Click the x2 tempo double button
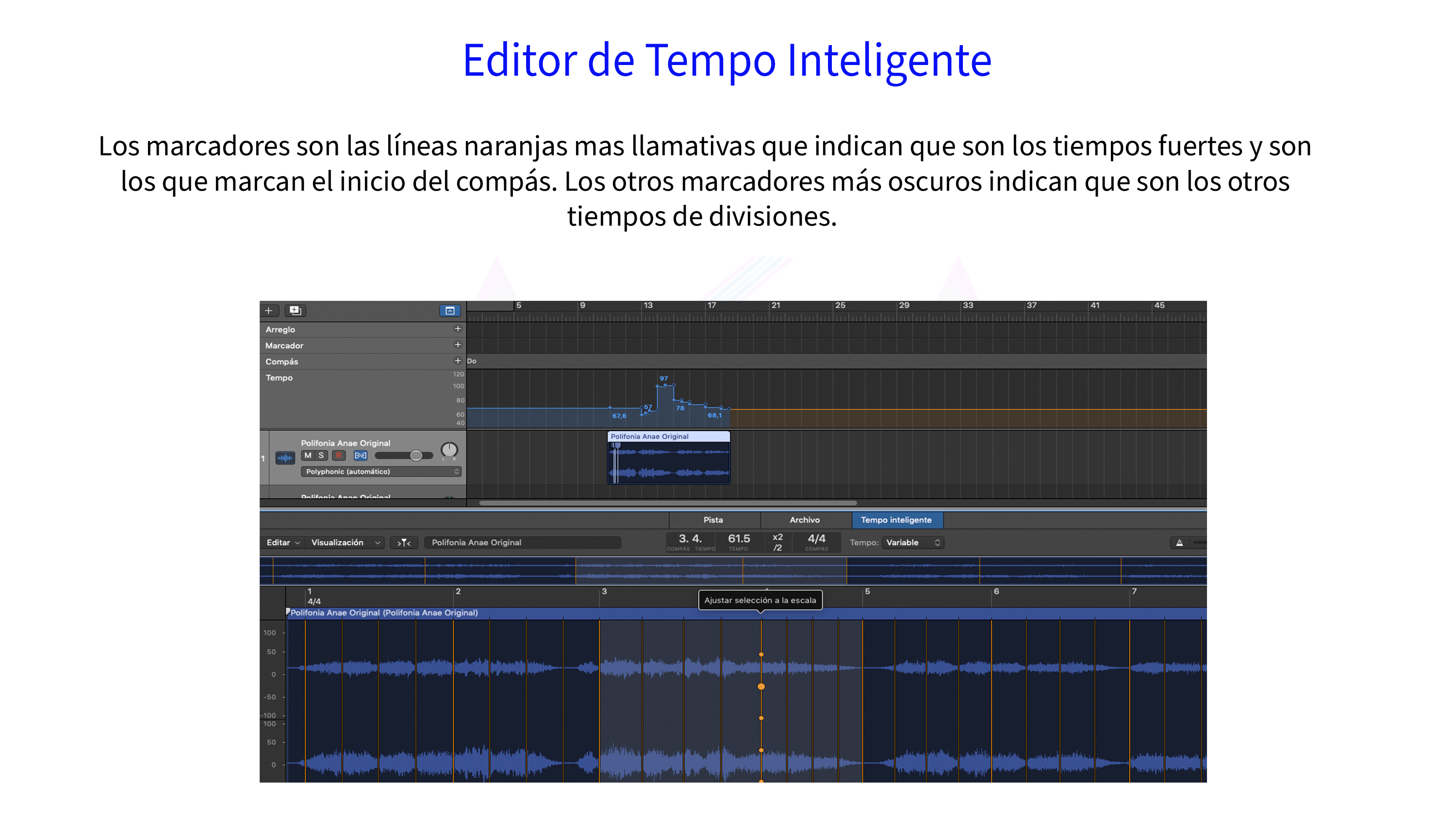1456x819 pixels. [778, 537]
